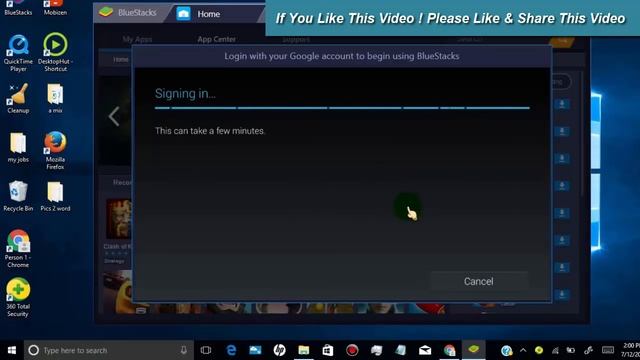Launch Microsoft Edge from taskbar
Image resolution: width=640 pixels, height=360 pixels.
[x=231, y=350]
